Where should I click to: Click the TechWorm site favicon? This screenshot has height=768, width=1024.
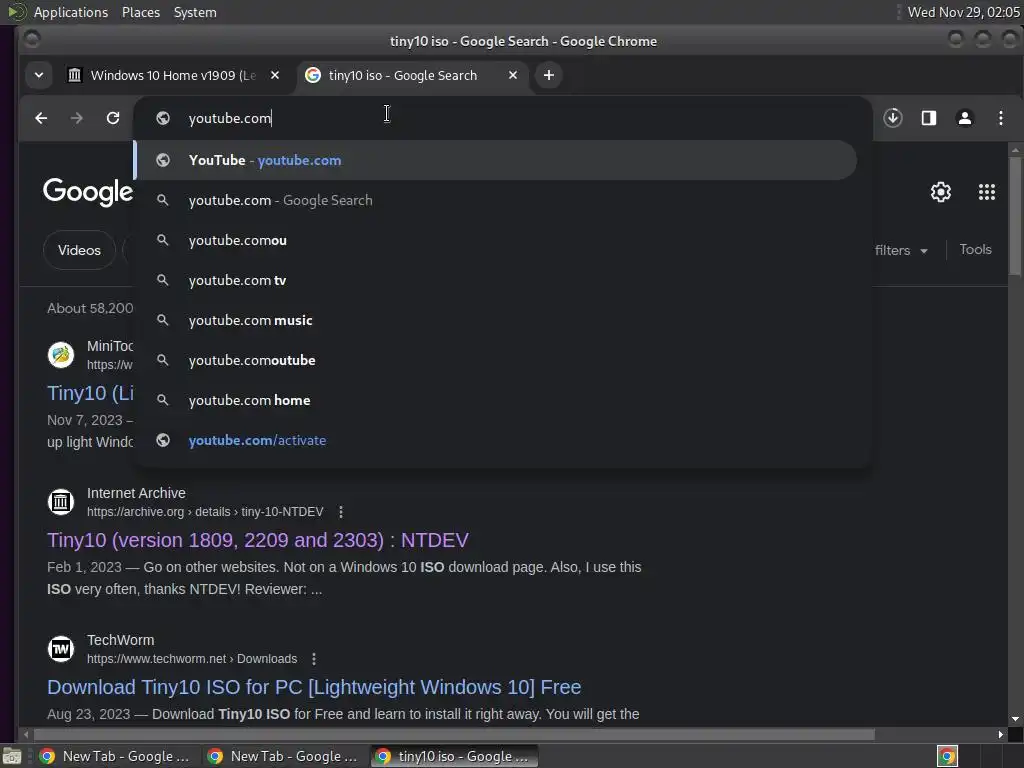[x=61, y=649]
